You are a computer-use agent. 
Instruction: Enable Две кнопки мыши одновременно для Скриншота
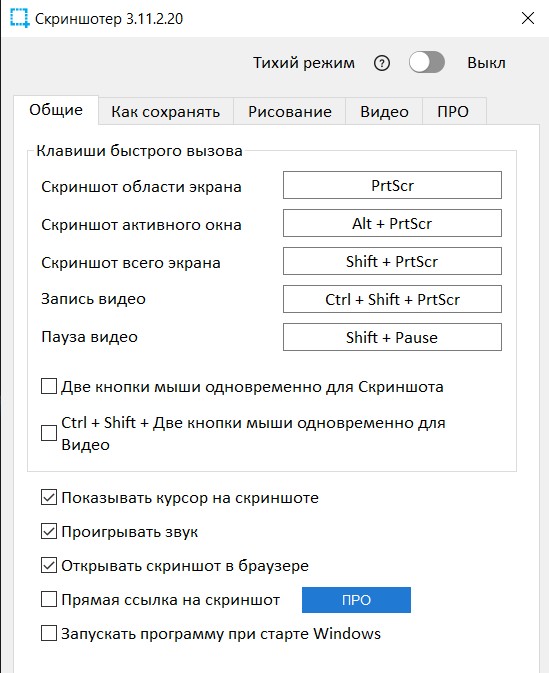pyautogui.click(x=49, y=386)
